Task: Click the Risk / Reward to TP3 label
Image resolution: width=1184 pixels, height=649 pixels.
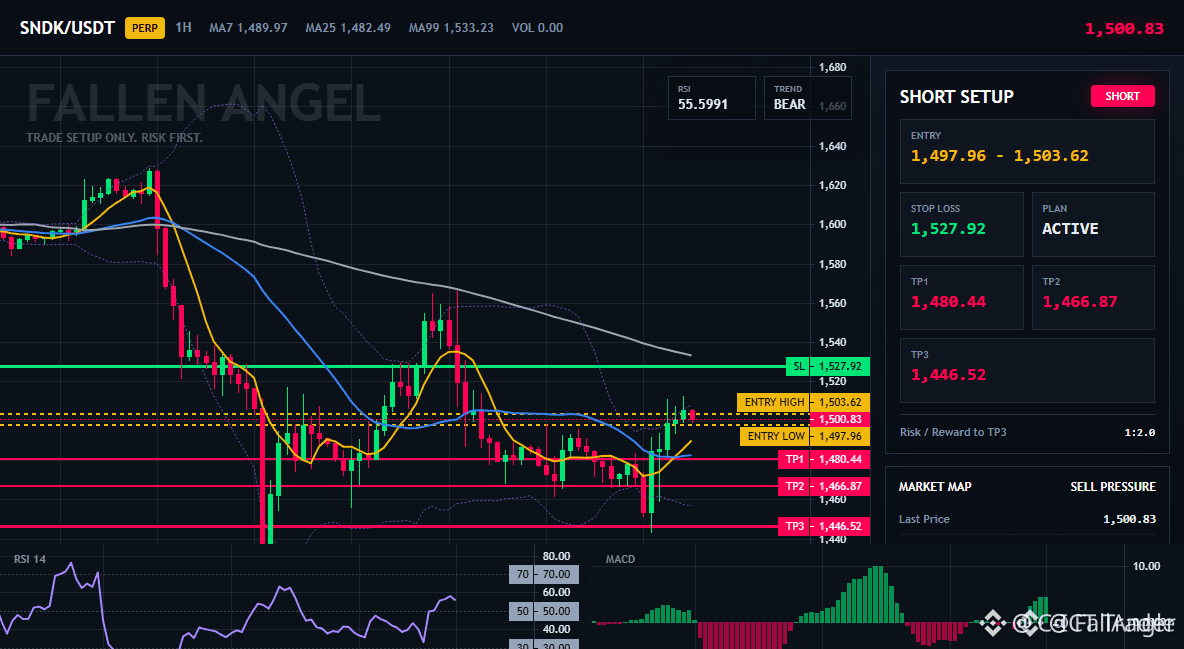Action: tap(953, 432)
